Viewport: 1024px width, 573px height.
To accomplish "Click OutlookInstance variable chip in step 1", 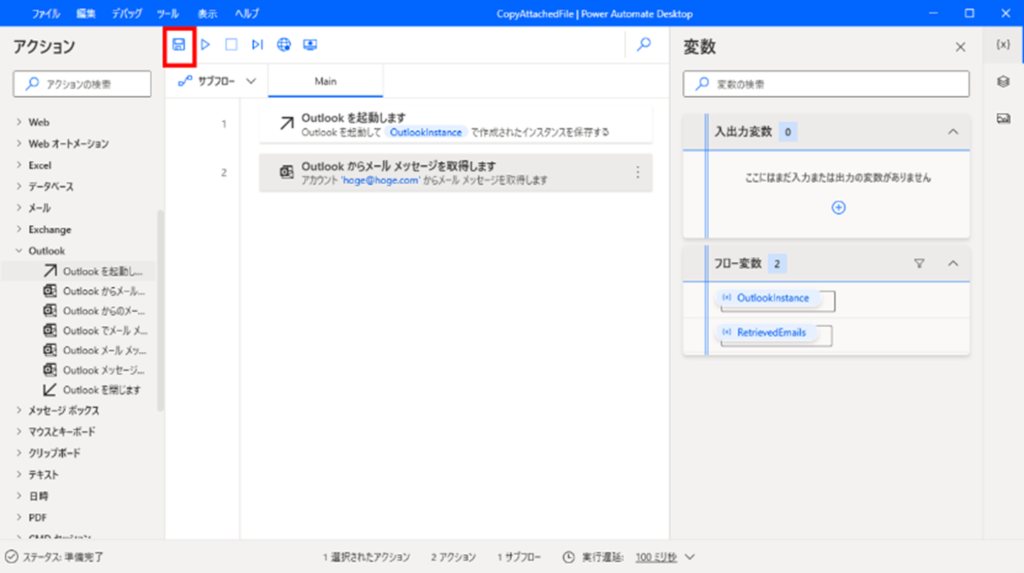I will [426, 133].
